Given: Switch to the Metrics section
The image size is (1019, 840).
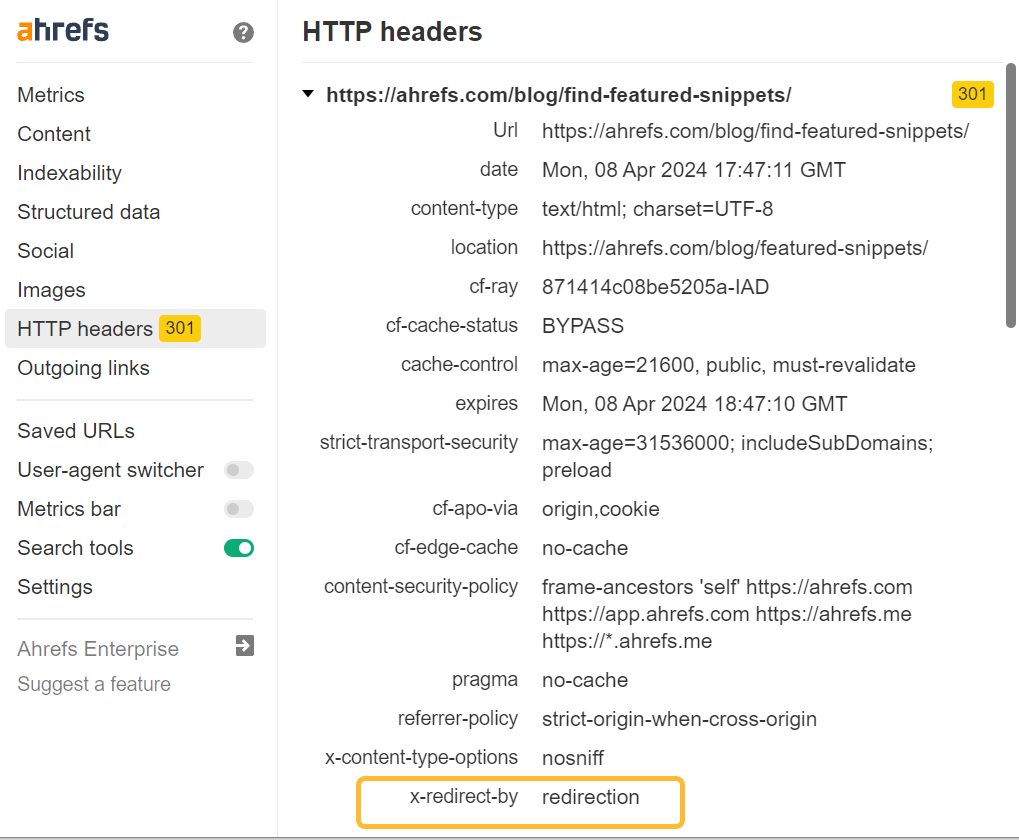Looking at the screenshot, I should [x=50, y=95].
